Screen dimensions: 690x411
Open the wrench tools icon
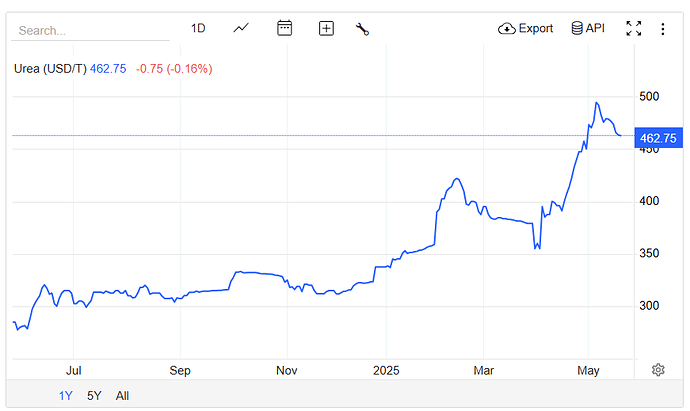[362, 28]
